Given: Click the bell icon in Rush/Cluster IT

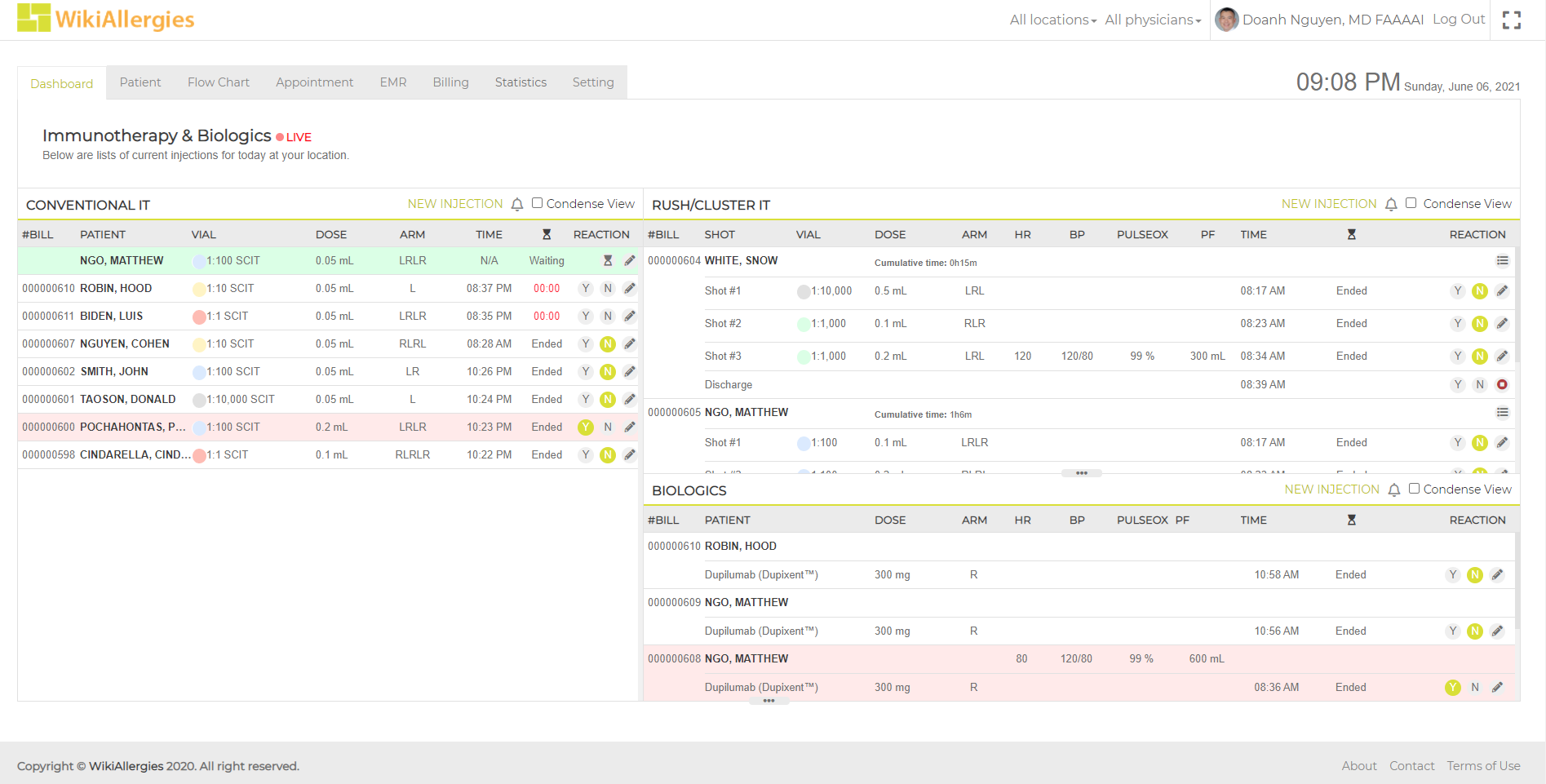Looking at the screenshot, I should [1391, 205].
